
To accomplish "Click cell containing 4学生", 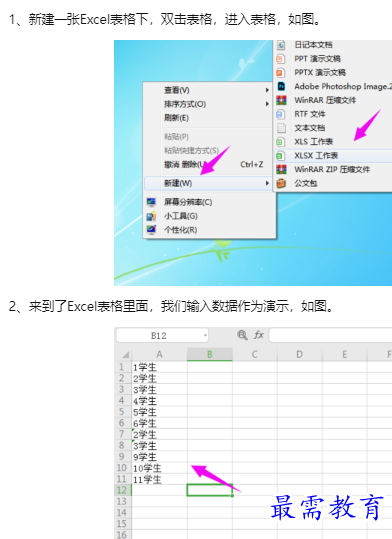I will coord(160,401).
